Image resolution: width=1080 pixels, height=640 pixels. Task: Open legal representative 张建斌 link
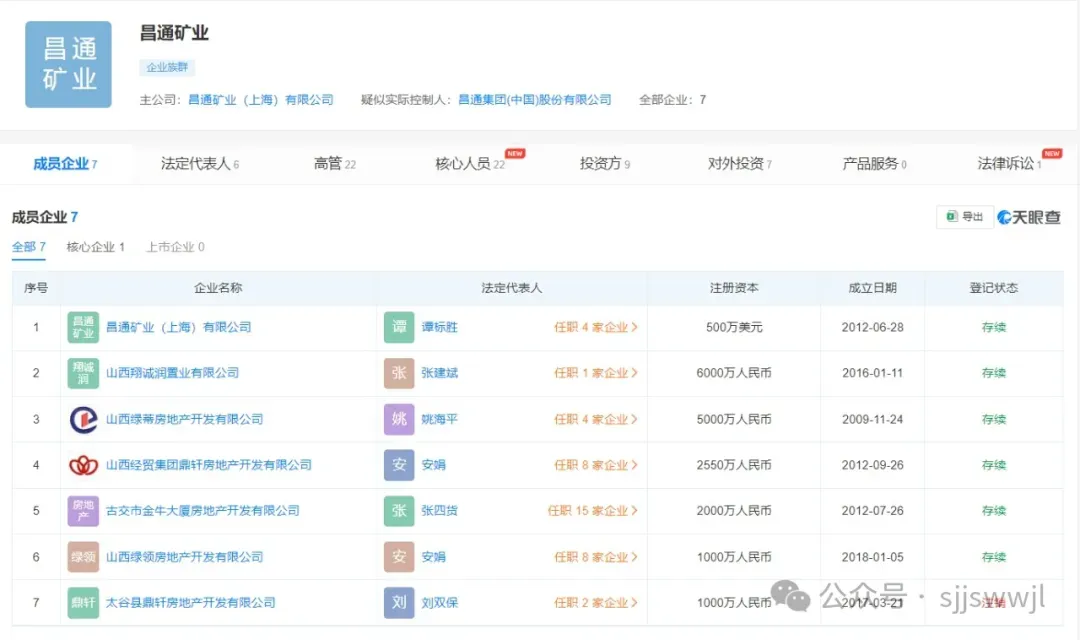coord(439,373)
